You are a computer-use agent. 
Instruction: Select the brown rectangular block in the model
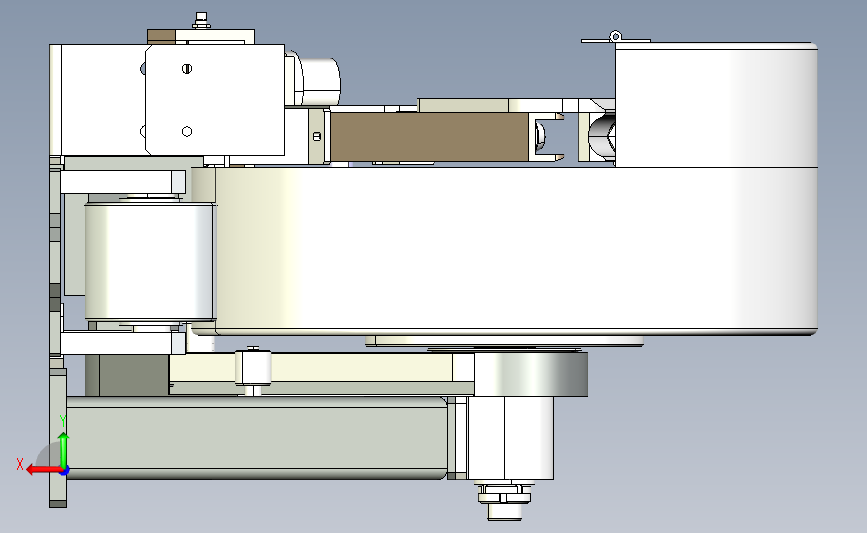pyautogui.click(x=429, y=137)
